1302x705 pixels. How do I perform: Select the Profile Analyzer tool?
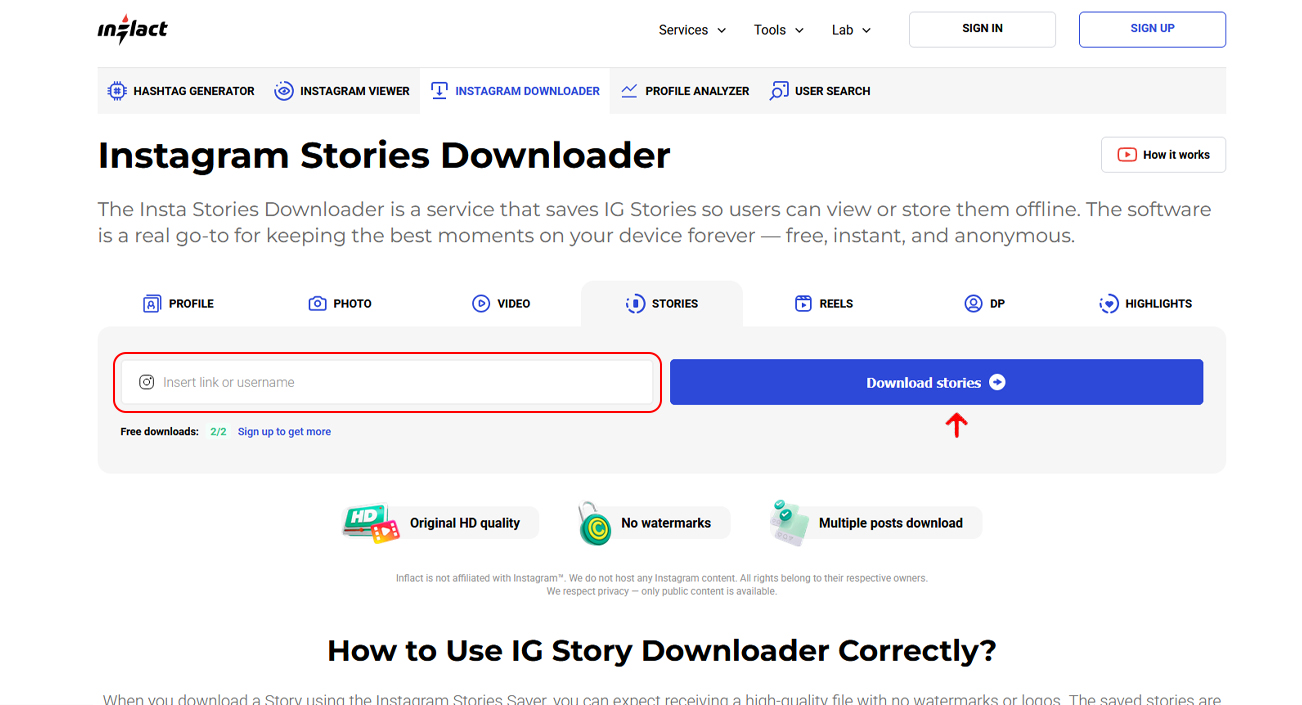tap(685, 91)
